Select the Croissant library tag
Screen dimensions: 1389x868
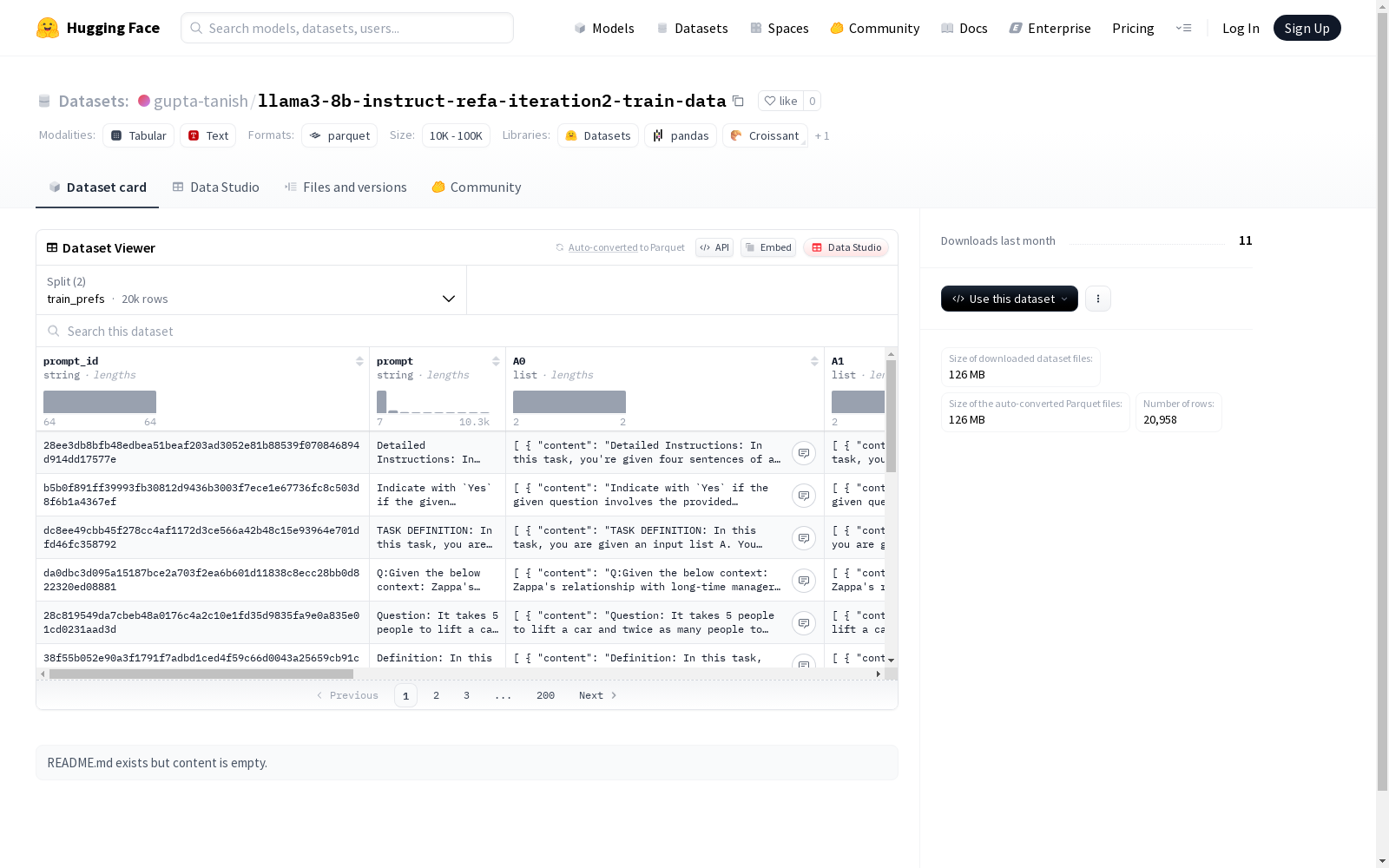765,135
